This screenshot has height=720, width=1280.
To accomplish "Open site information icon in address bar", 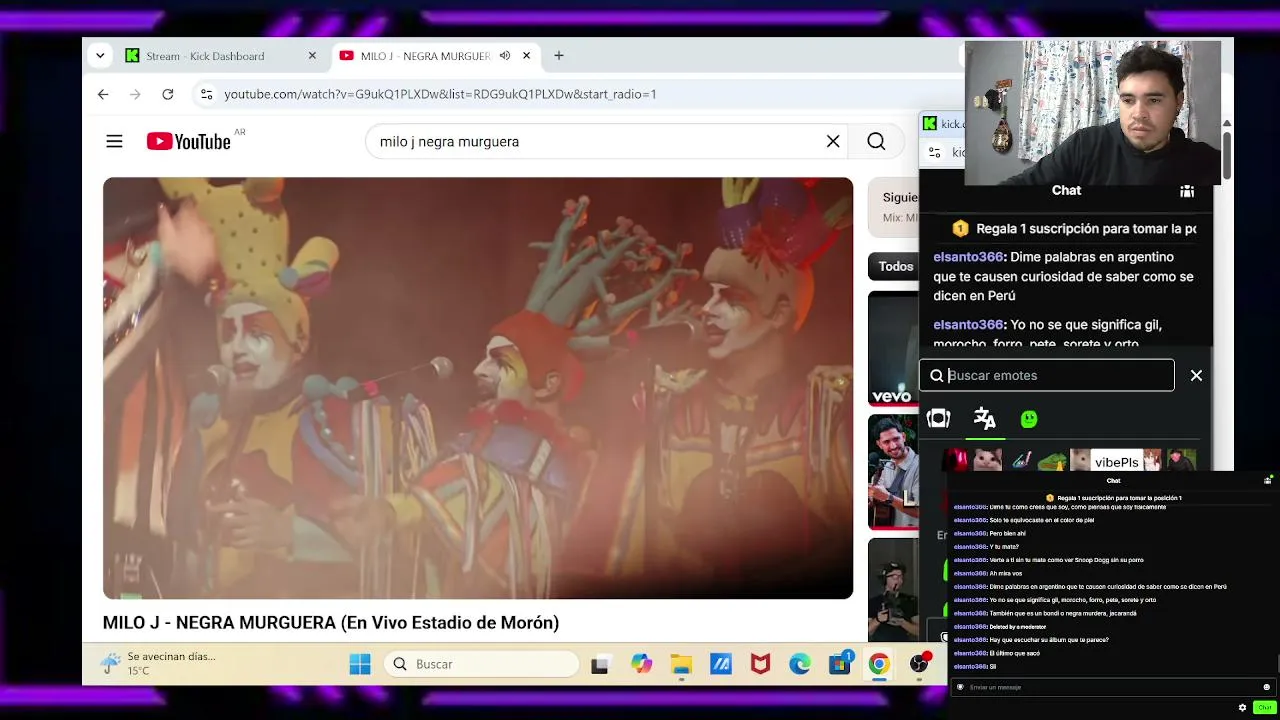I will (x=206, y=94).
